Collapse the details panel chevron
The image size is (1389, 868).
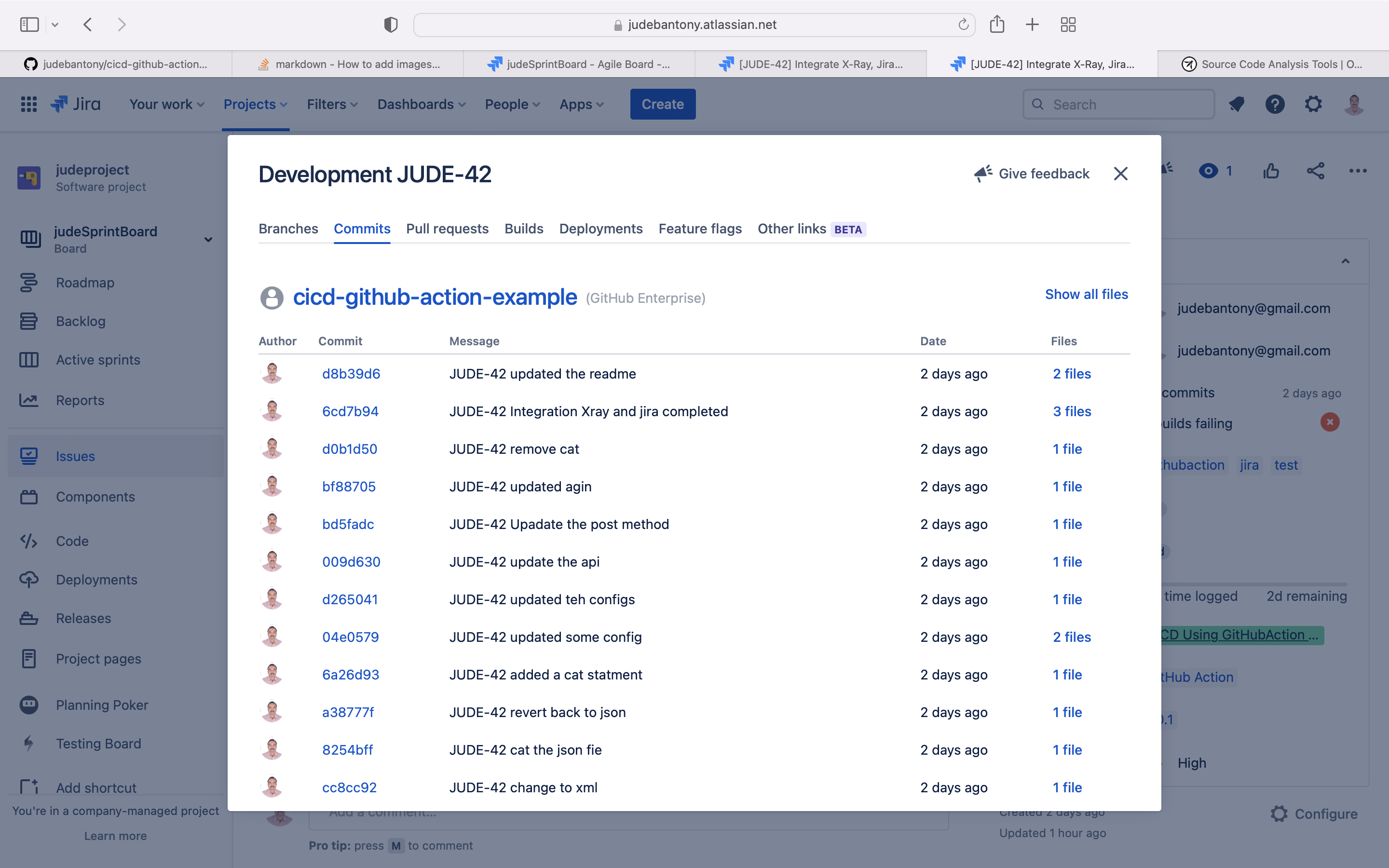click(x=1346, y=261)
